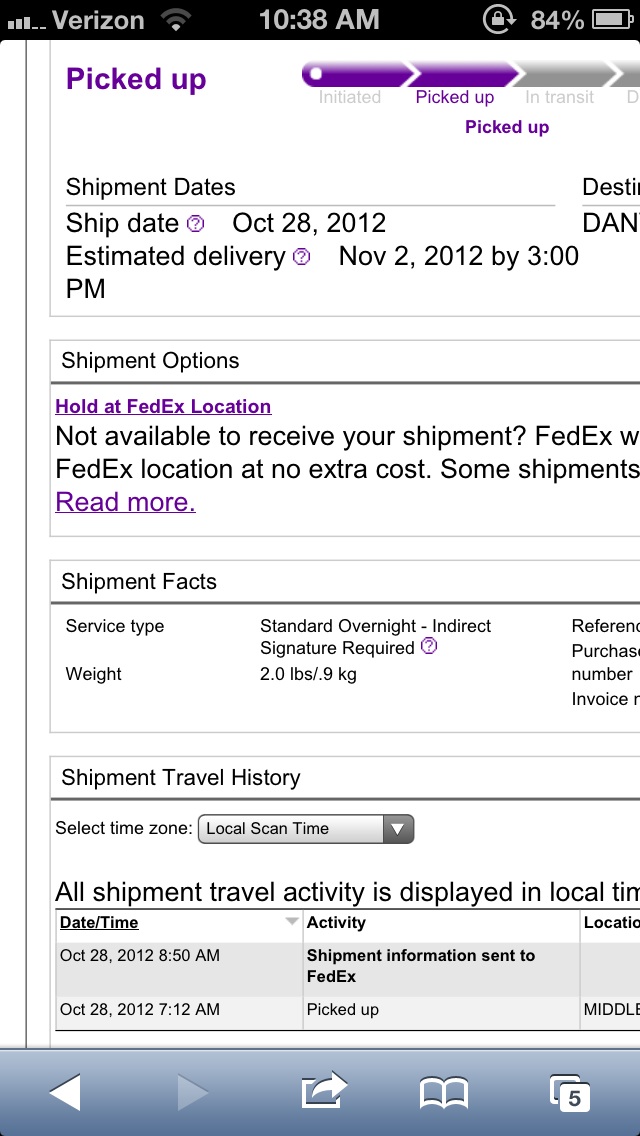Image resolution: width=640 pixels, height=1136 pixels.
Task: Tap the battery indicator in status bar
Action: pos(613,20)
